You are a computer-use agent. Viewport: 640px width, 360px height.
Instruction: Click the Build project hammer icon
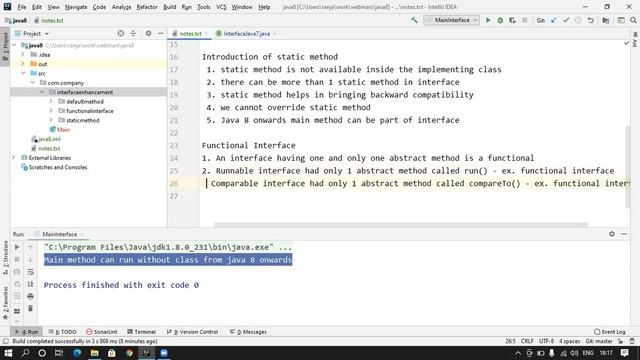tap(414, 20)
